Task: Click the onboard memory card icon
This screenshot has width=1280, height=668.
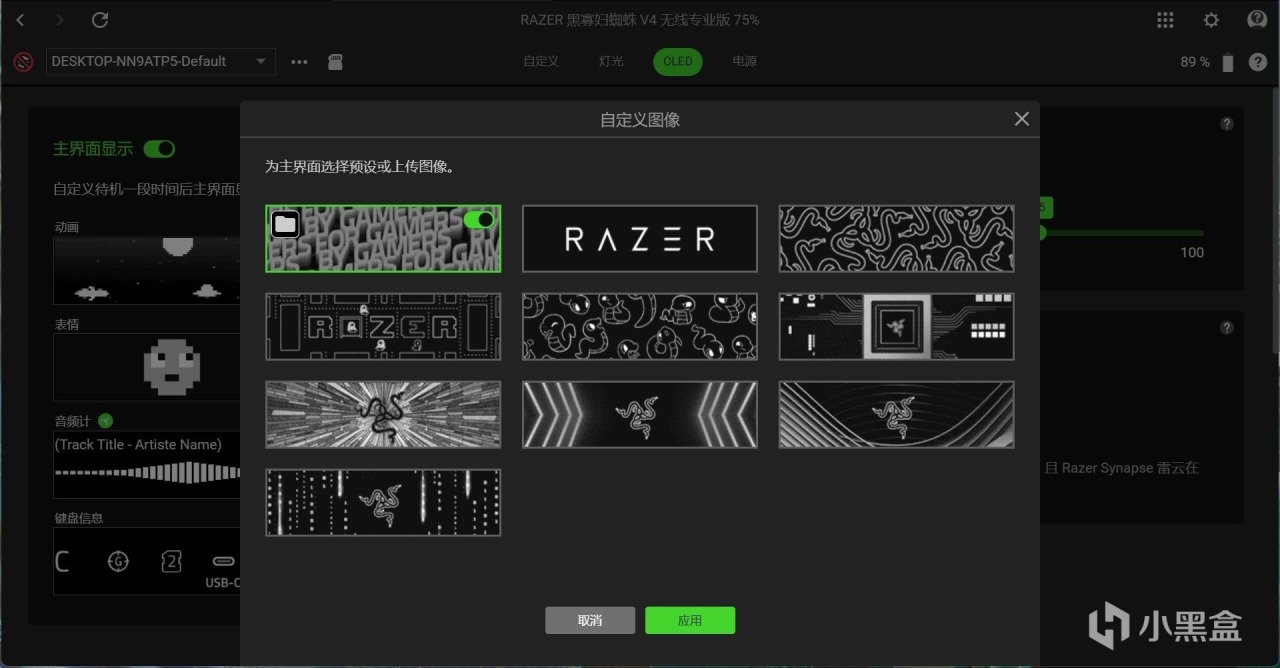Action: (337, 62)
